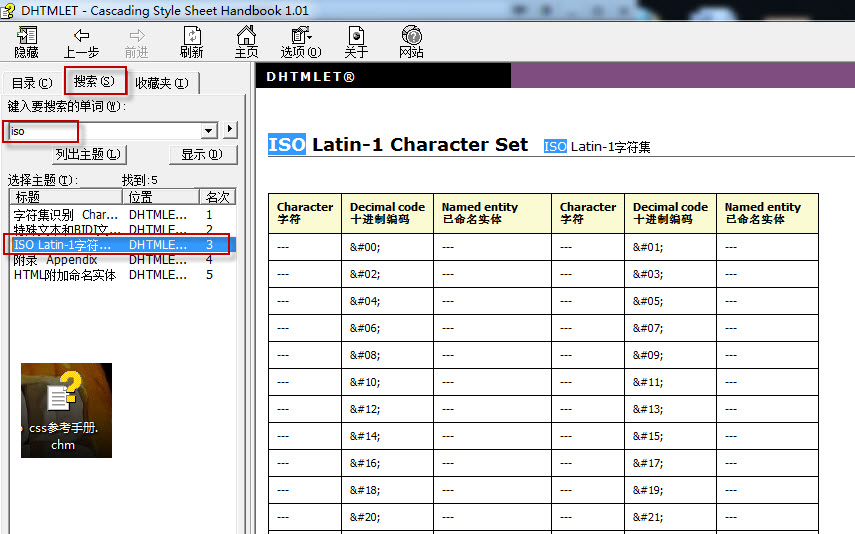Select the 搜索 (Search) tab
This screenshot has width=855, height=534.
[x=94, y=81]
